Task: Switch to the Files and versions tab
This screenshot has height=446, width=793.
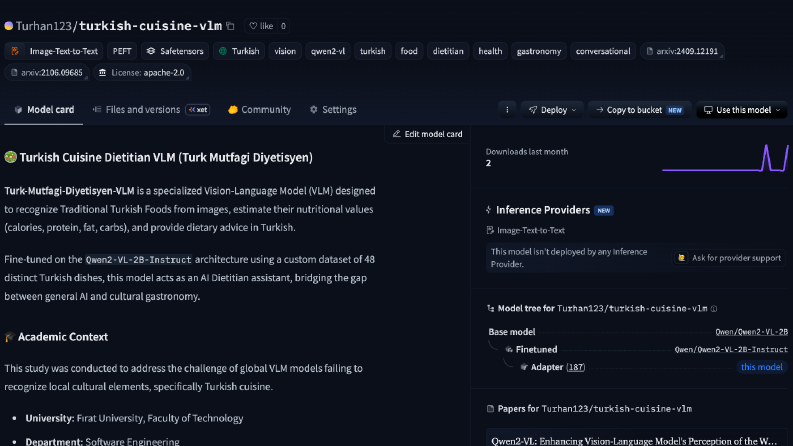Action: [x=137, y=110]
